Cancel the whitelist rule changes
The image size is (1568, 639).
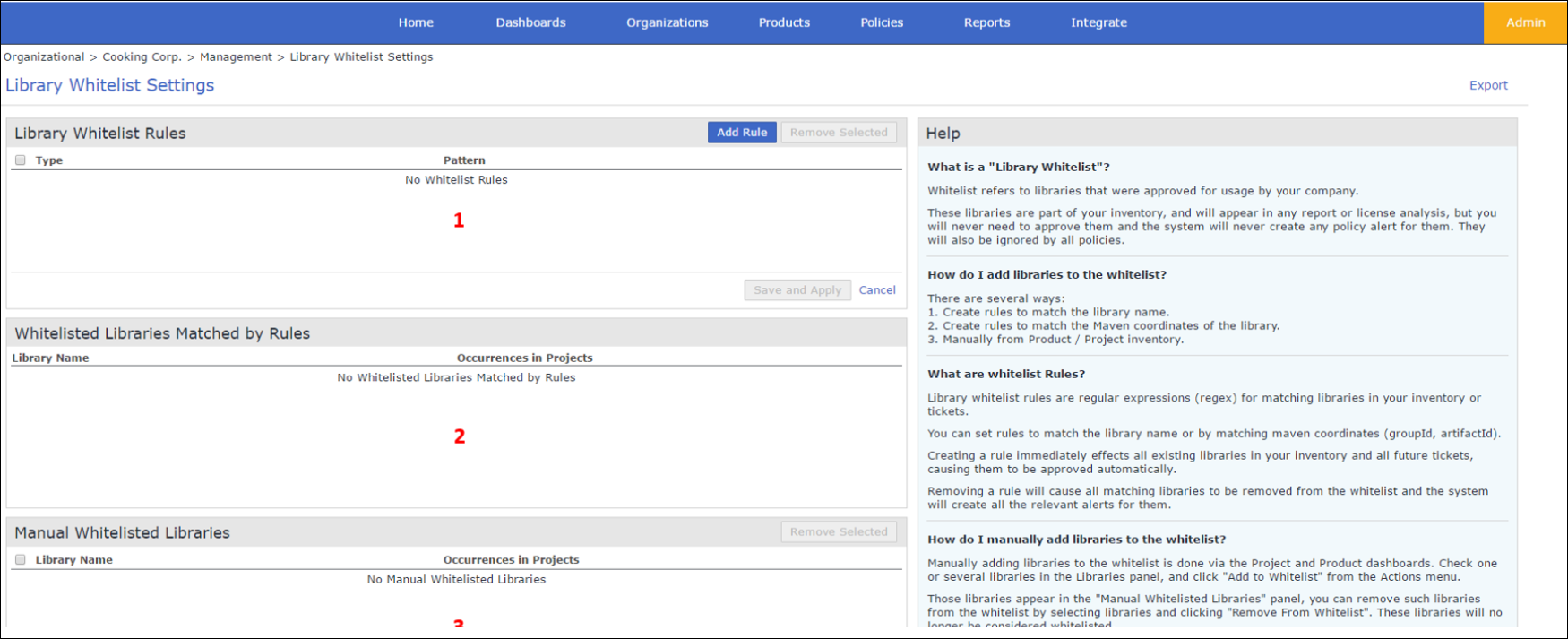pyautogui.click(x=877, y=290)
